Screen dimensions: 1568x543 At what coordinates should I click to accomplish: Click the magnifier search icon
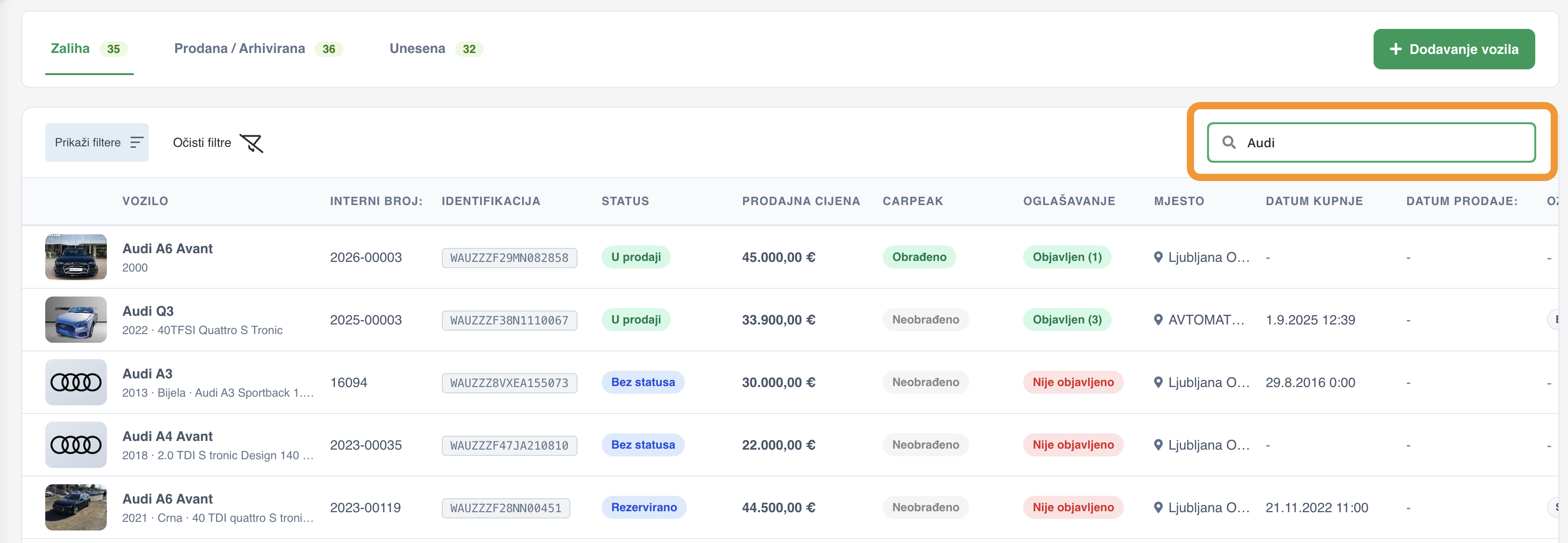pyautogui.click(x=1229, y=142)
